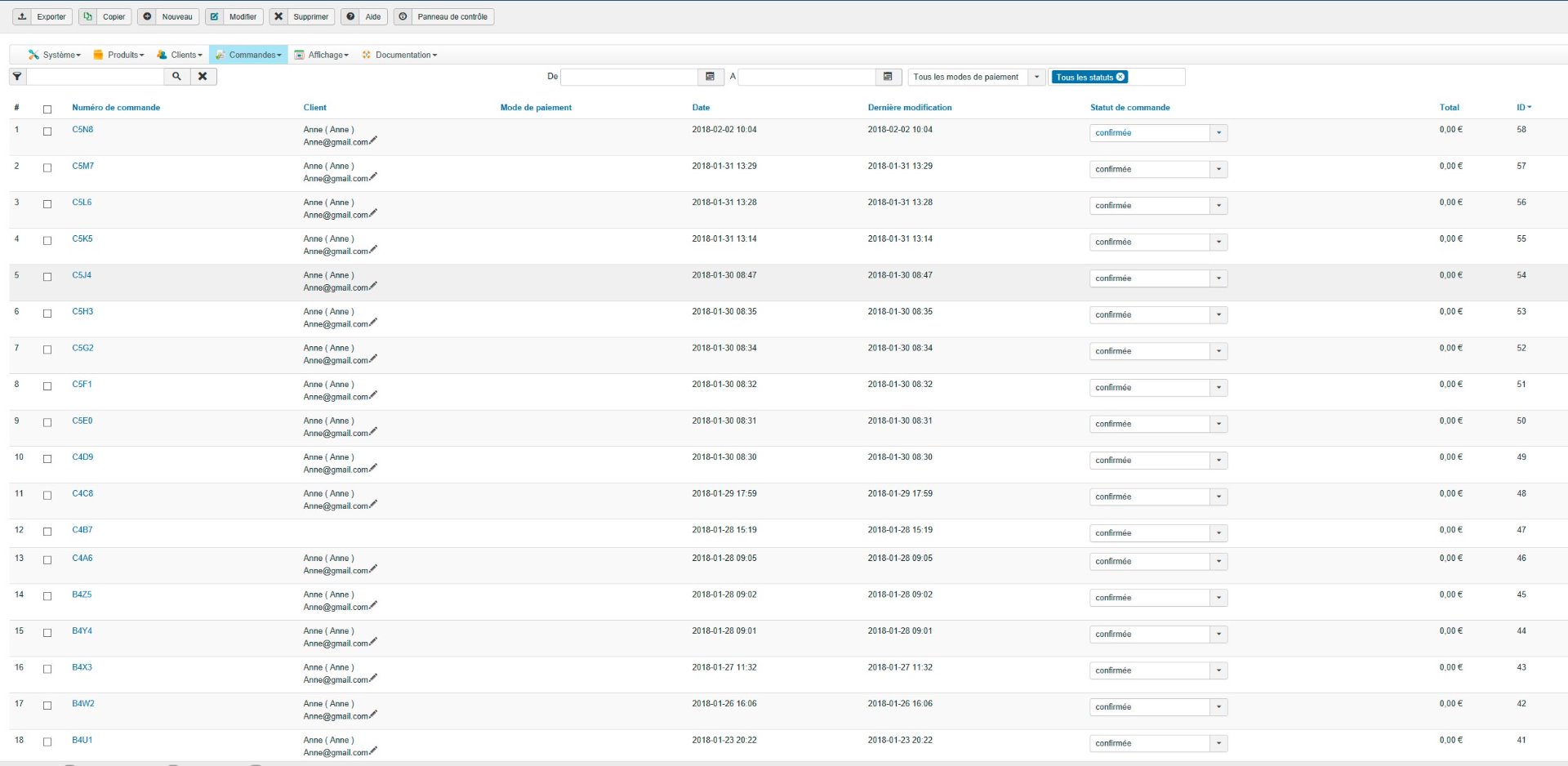Open status dropdown for order C5N8
The image size is (1568, 766).
pos(1158,132)
